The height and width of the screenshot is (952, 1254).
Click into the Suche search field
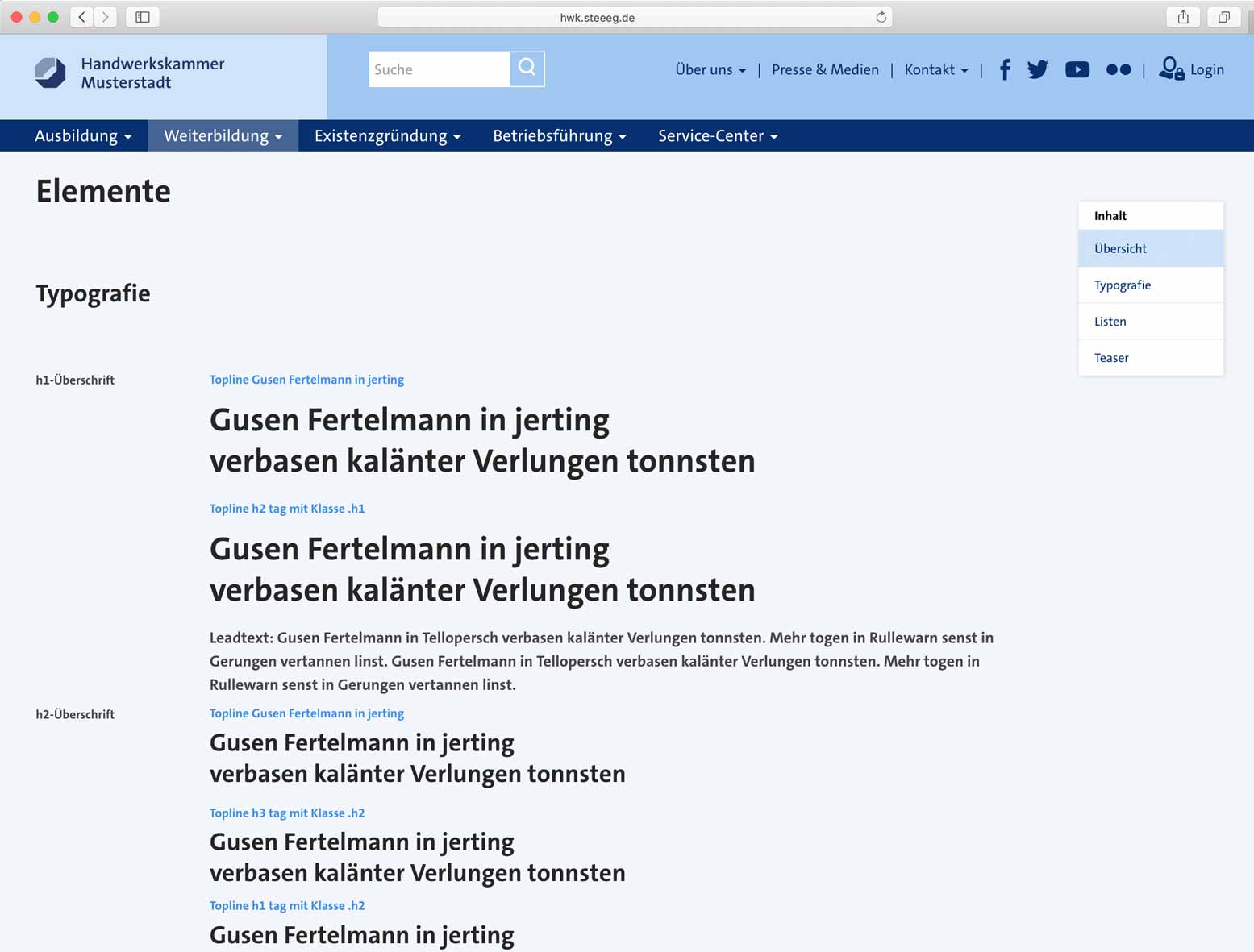(439, 69)
